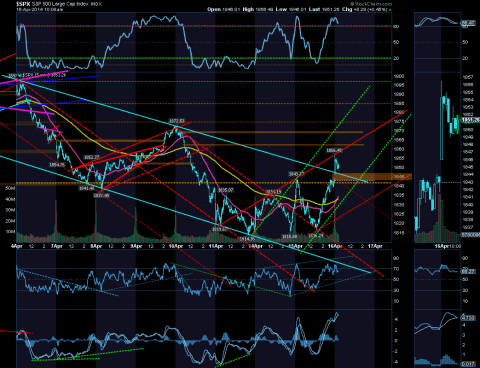Click the '11Apr' date axis label
Image resolution: width=480 pixels, height=368 pixels.
[216, 246]
